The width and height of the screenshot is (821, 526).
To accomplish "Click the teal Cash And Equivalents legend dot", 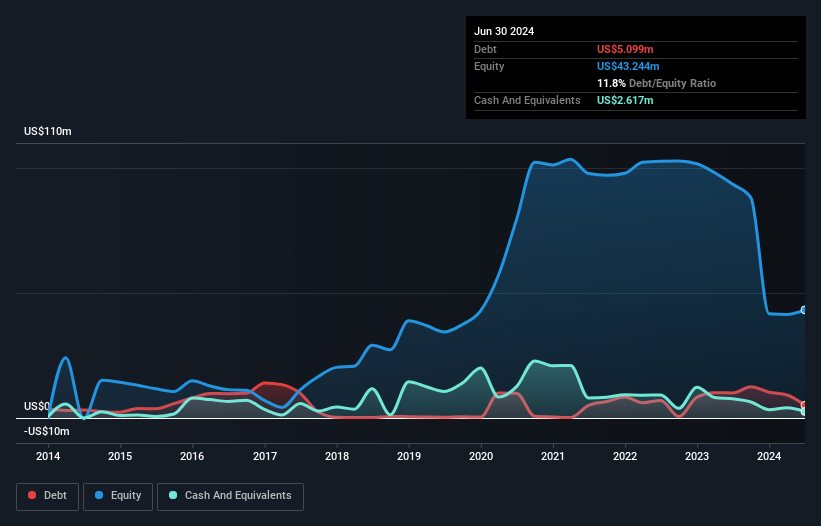I will 173,495.
